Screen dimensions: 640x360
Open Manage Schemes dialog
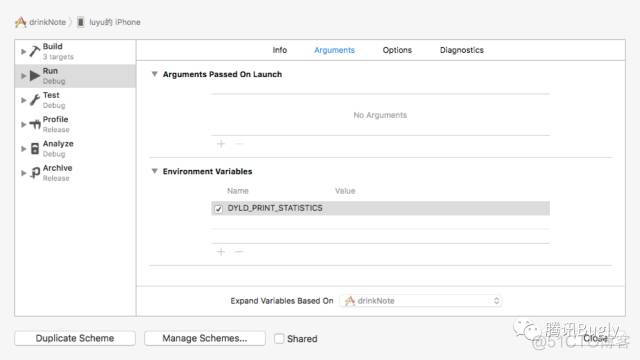coord(205,338)
